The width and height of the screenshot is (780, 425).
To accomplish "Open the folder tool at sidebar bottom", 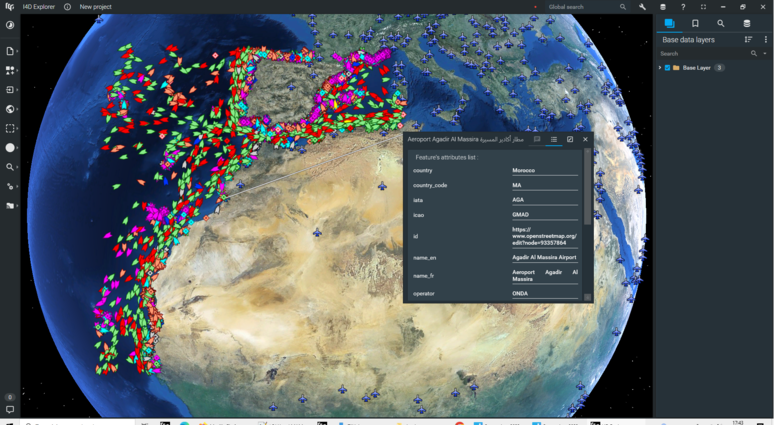I will coord(9,206).
